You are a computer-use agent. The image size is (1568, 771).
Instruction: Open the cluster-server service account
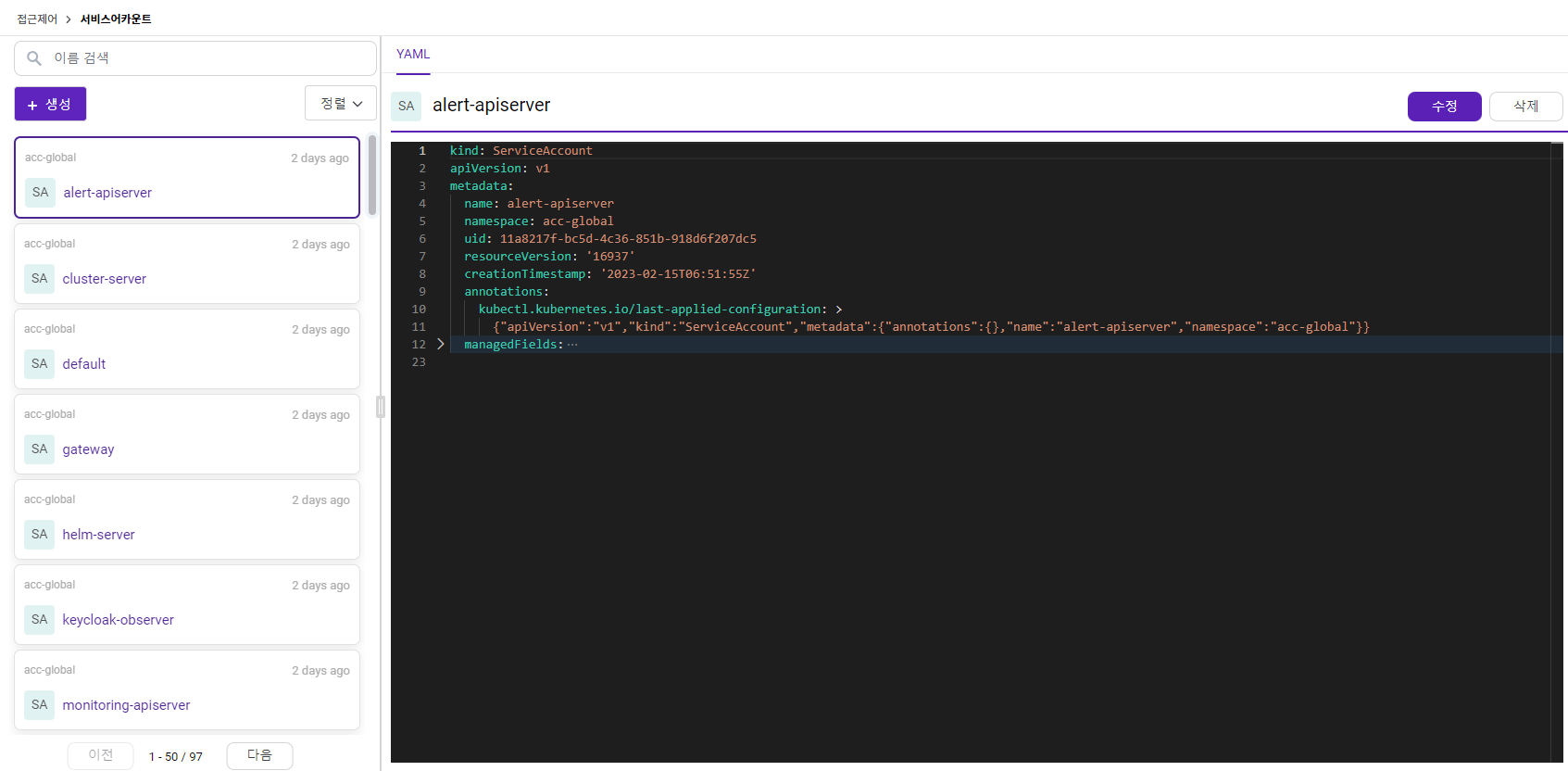click(x=187, y=263)
